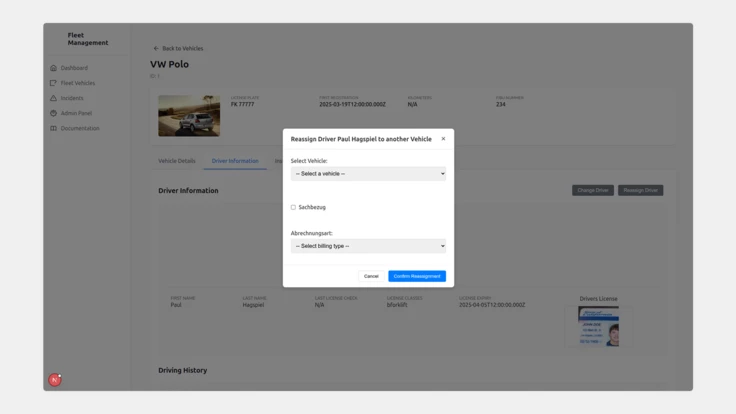
Task: View the Drivers License image
Action: coord(598,326)
